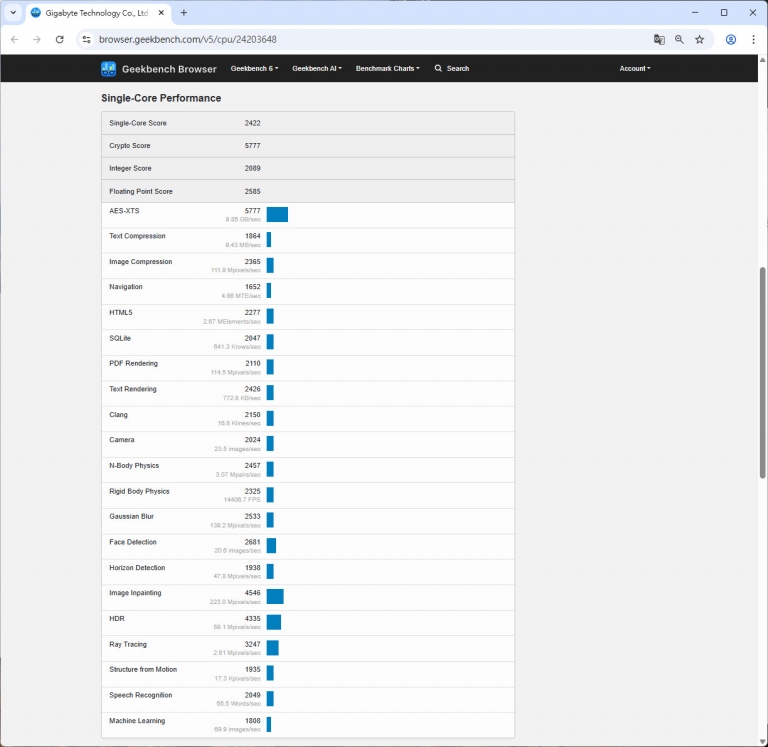Go back with the browser back arrow
The height and width of the screenshot is (747, 768).
point(14,39)
